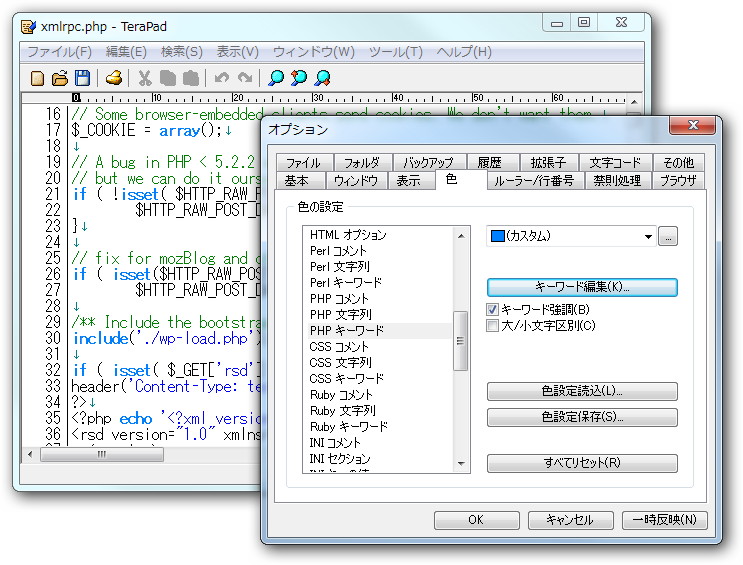The image size is (743, 565).
Task: Enable 大/小文字区別(C) checkbox
Action: click(x=492, y=326)
